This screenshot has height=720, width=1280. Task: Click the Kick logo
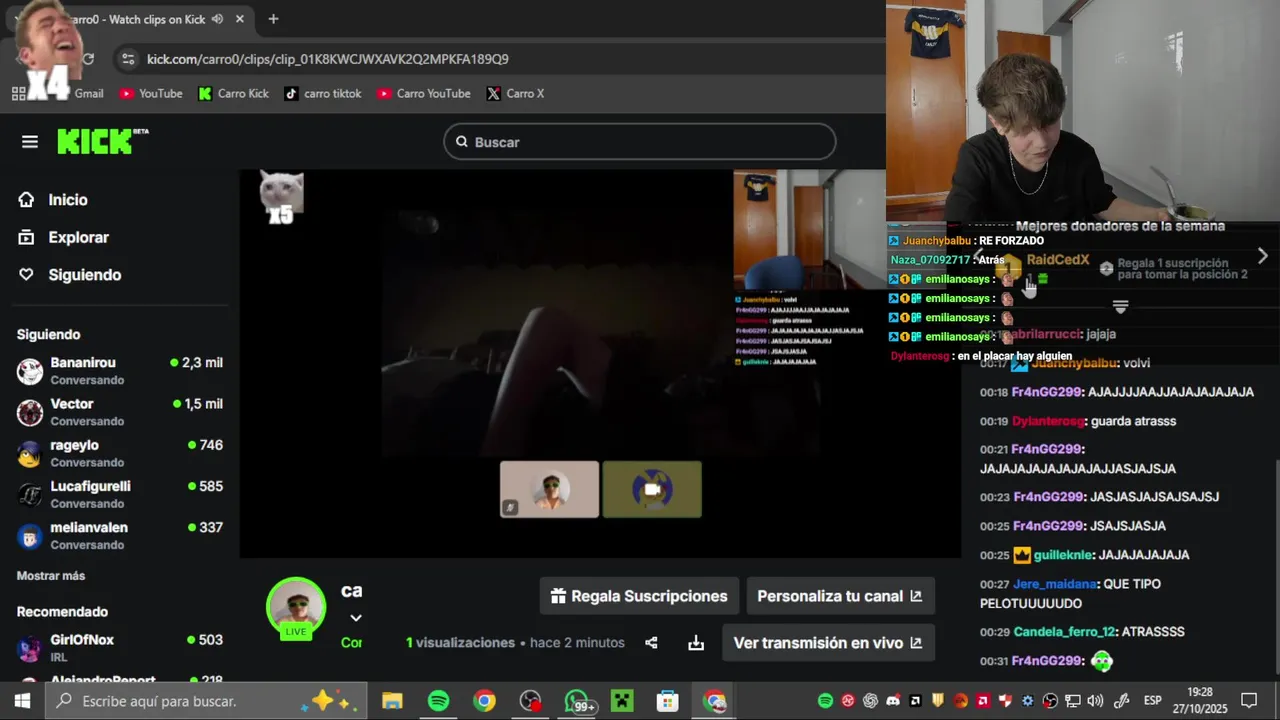click(x=102, y=142)
